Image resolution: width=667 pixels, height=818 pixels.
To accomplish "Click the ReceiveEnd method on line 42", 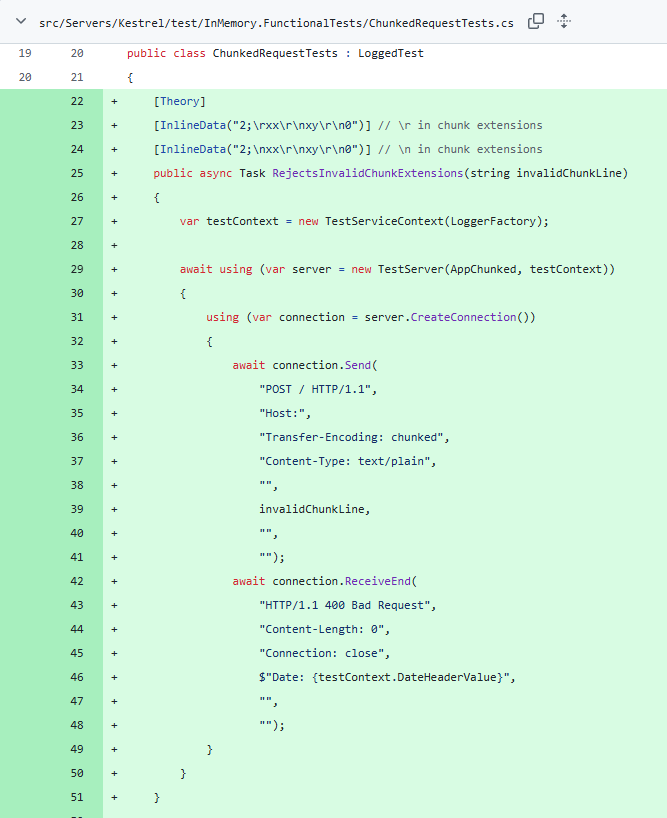I will tap(378, 581).
